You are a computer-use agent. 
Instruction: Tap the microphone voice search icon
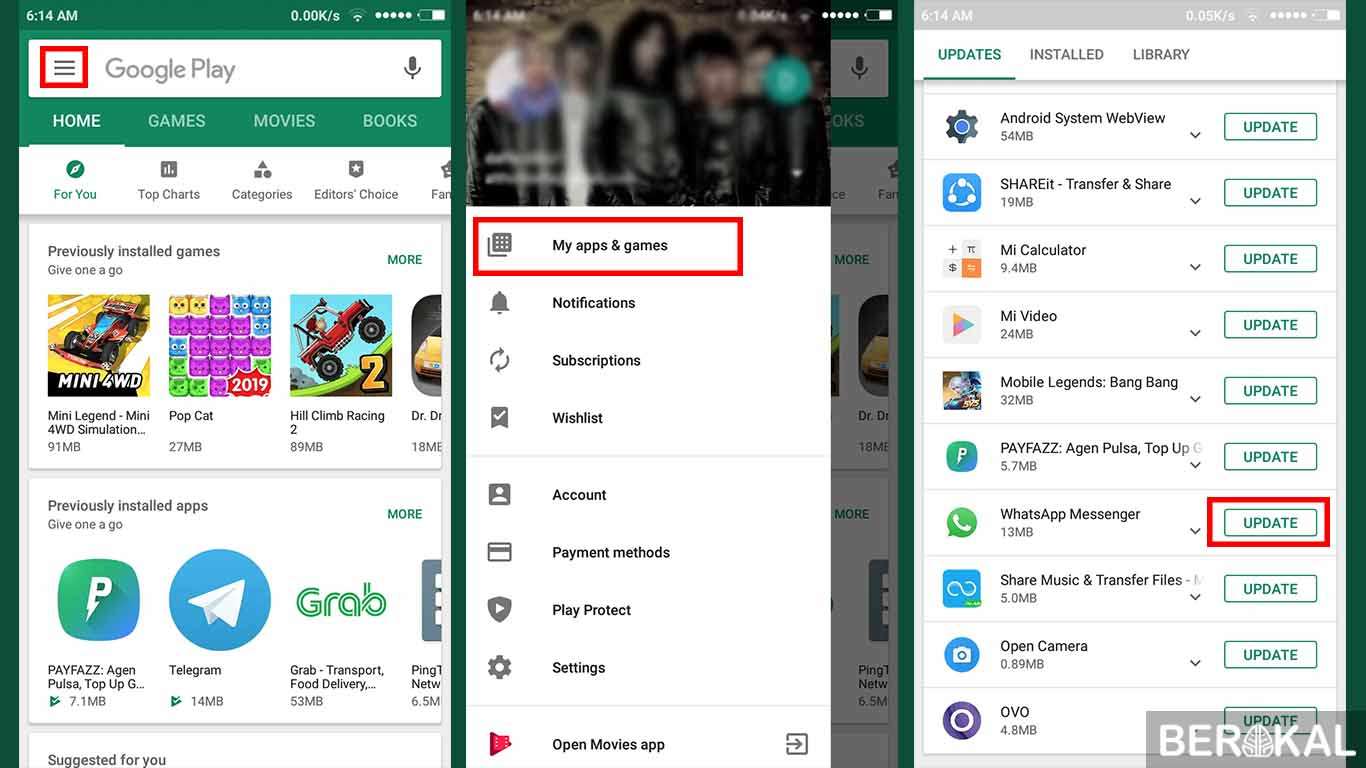tap(412, 68)
